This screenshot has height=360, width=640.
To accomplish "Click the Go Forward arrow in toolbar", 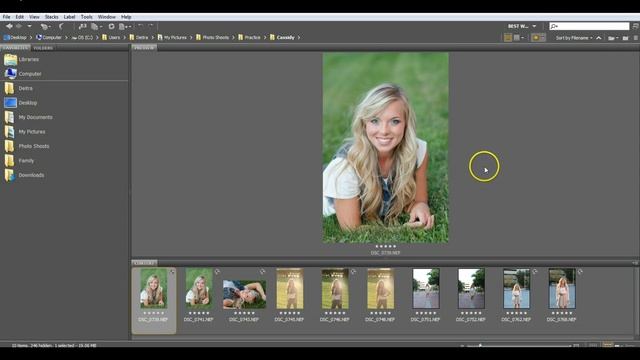I will point(19,26).
